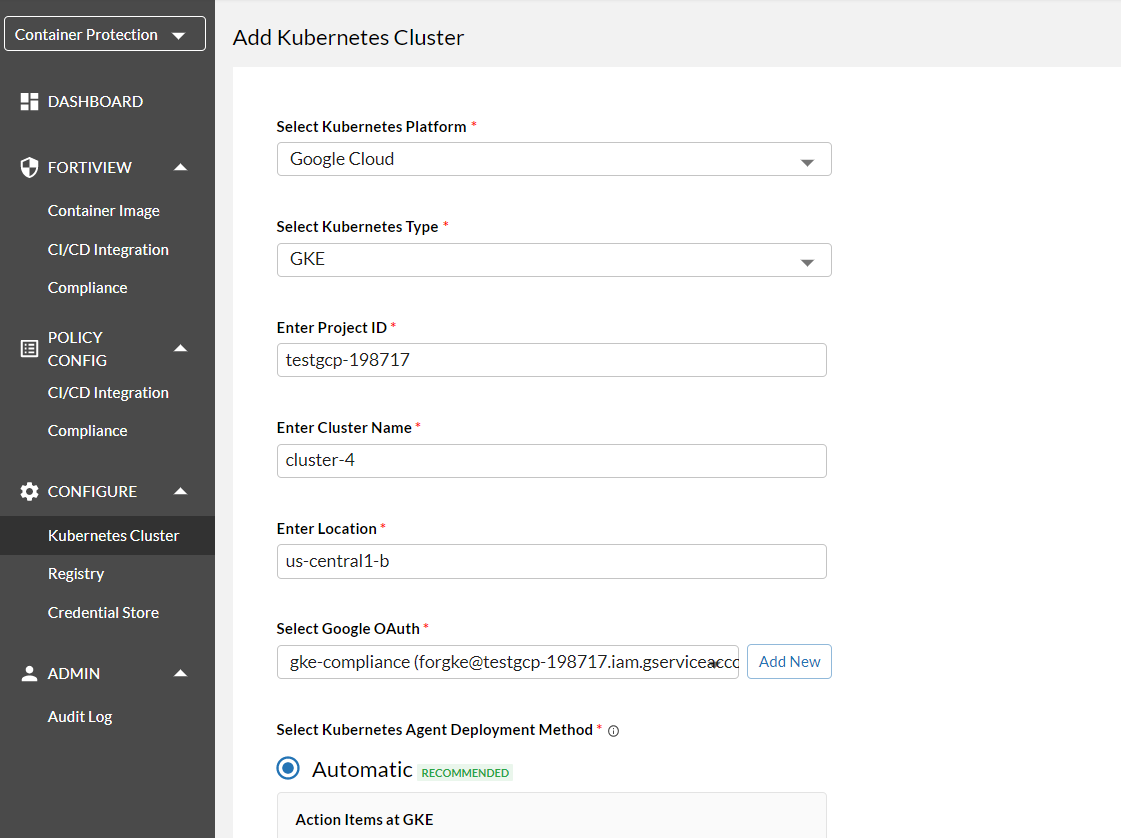Click the Policy Config list icon
Viewport: 1121px width, 838px height.
tap(29, 349)
